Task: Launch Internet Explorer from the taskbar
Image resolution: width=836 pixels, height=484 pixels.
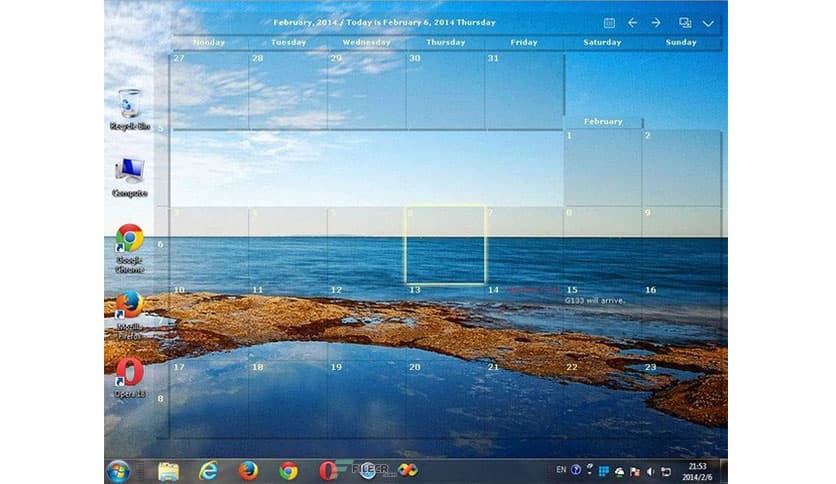Action: pyautogui.click(x=208, y=471)
